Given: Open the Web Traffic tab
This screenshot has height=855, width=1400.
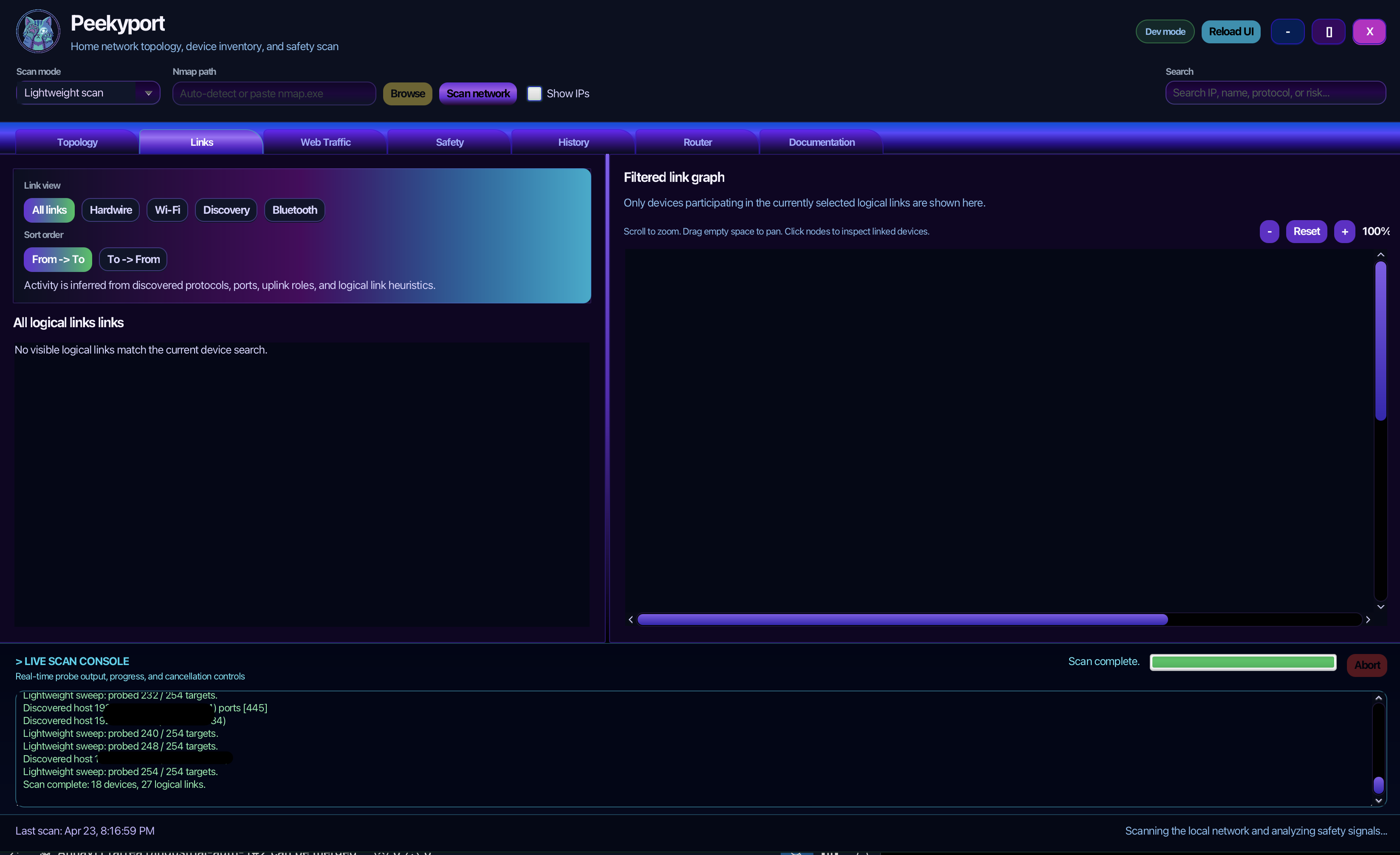Looking at the screenshot, I should [x=325, y=142].
